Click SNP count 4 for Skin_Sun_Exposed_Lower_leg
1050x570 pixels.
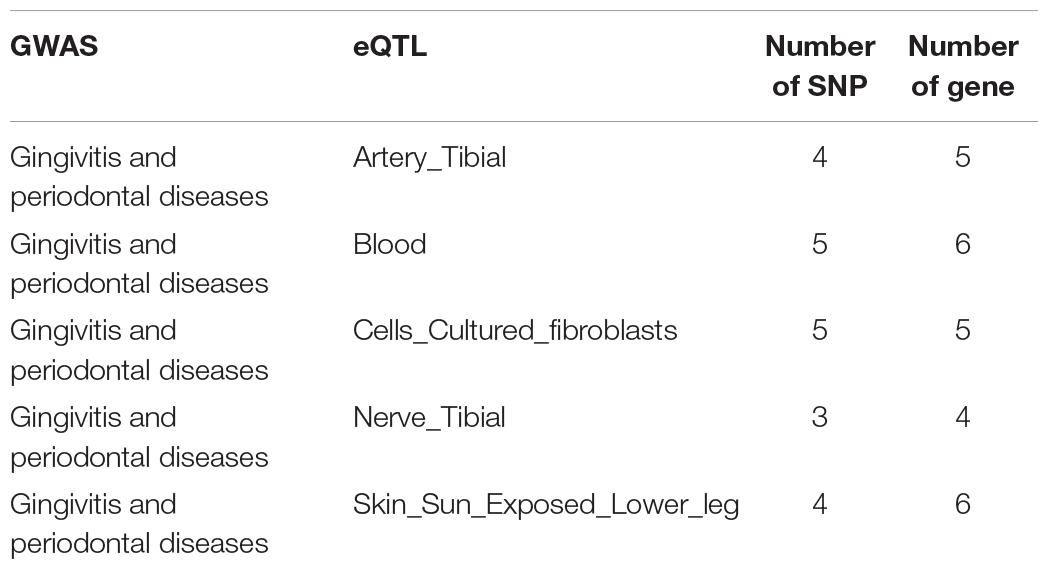[820, 504]
